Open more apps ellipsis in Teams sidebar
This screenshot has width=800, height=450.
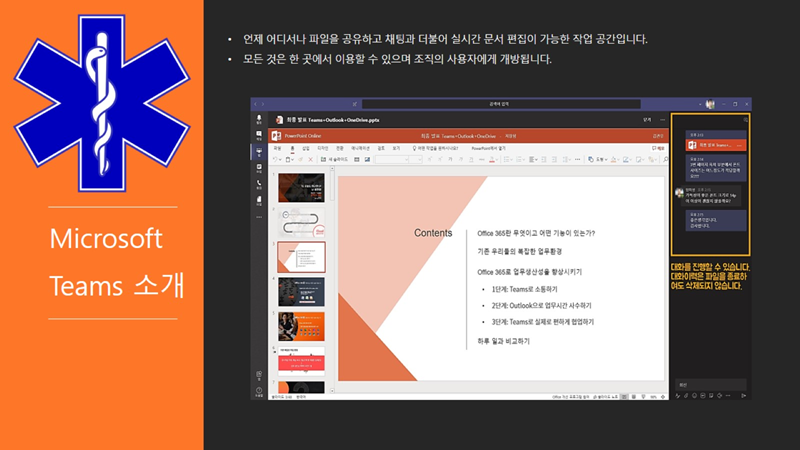259,217
